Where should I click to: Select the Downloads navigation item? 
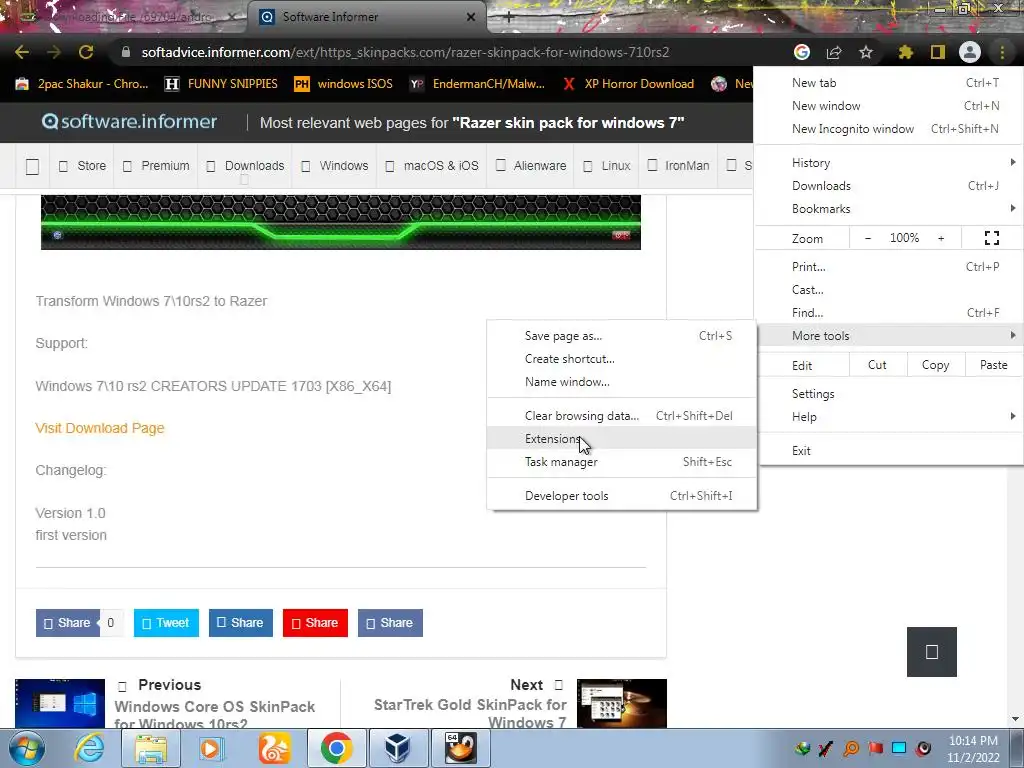246,166
